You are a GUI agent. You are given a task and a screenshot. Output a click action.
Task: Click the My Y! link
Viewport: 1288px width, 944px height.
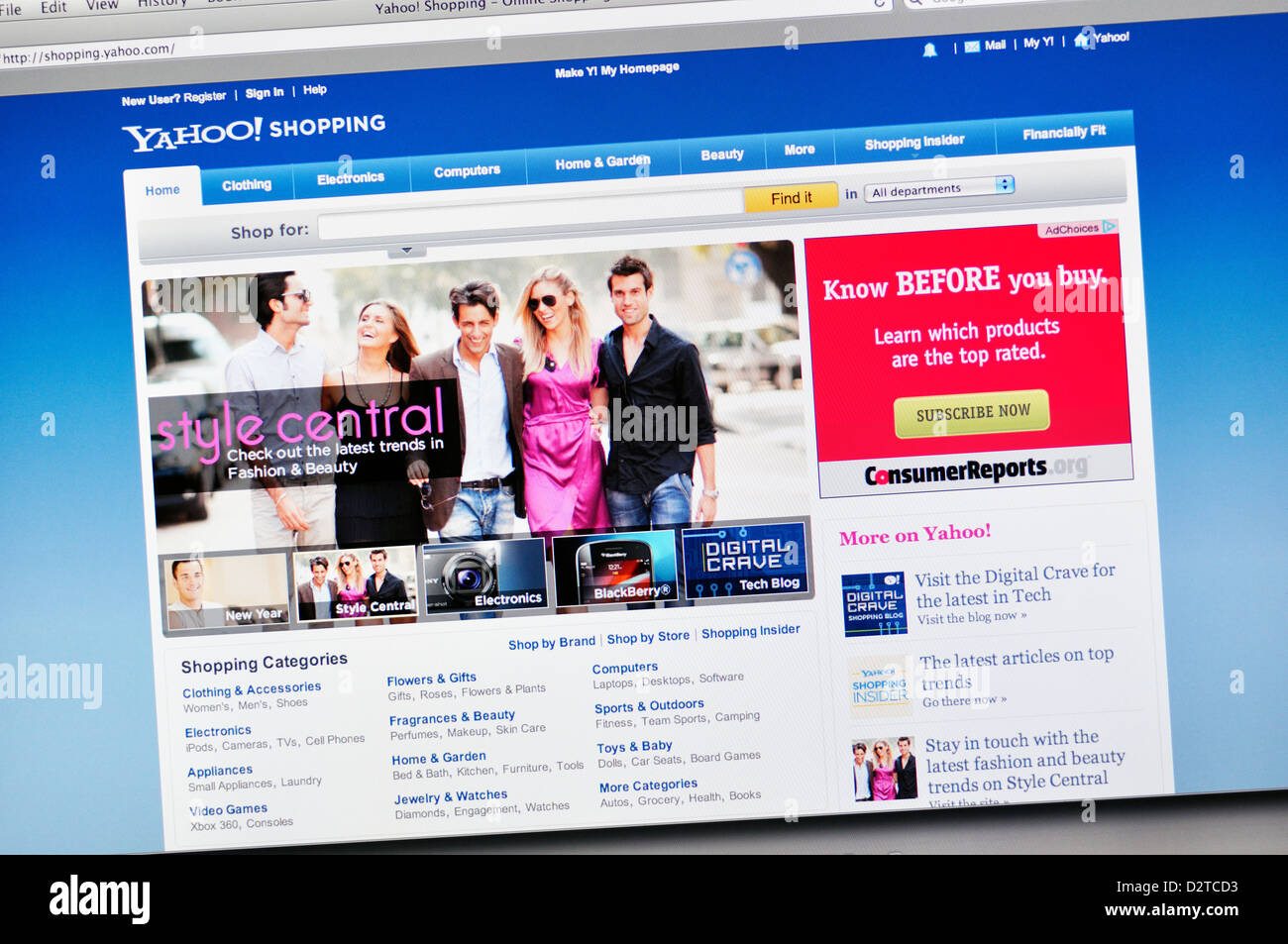coord(1038,43)
